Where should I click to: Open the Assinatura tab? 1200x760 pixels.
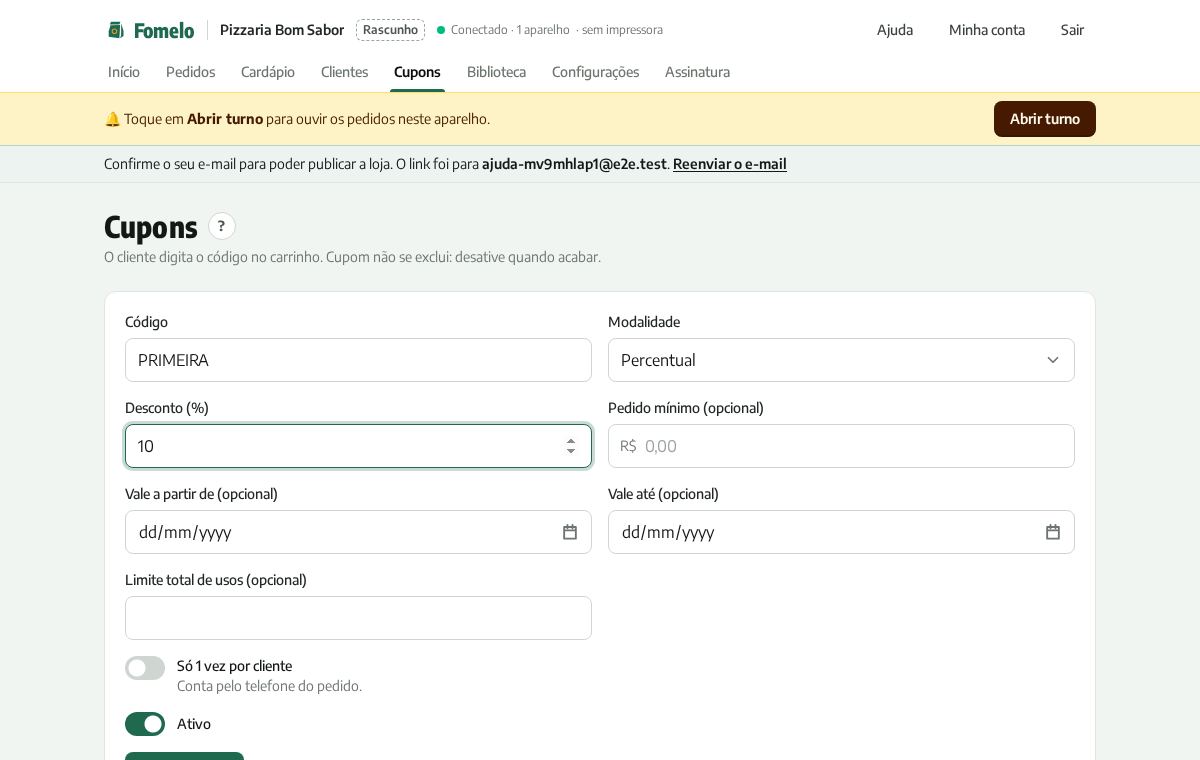click(x=697, y=72)
